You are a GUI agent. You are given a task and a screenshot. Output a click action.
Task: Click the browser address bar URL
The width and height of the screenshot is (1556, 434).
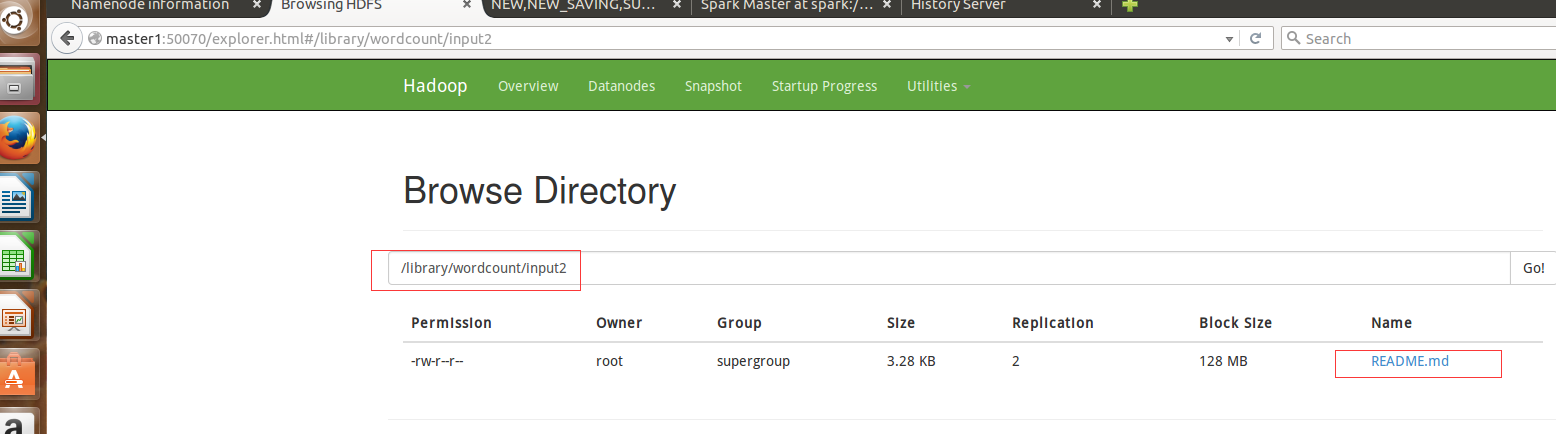[650, 38]
